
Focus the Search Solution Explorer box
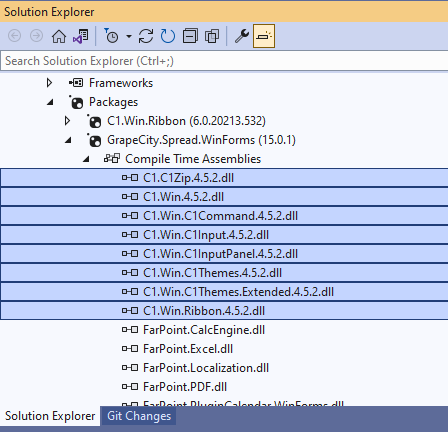(x=224, y=61)
